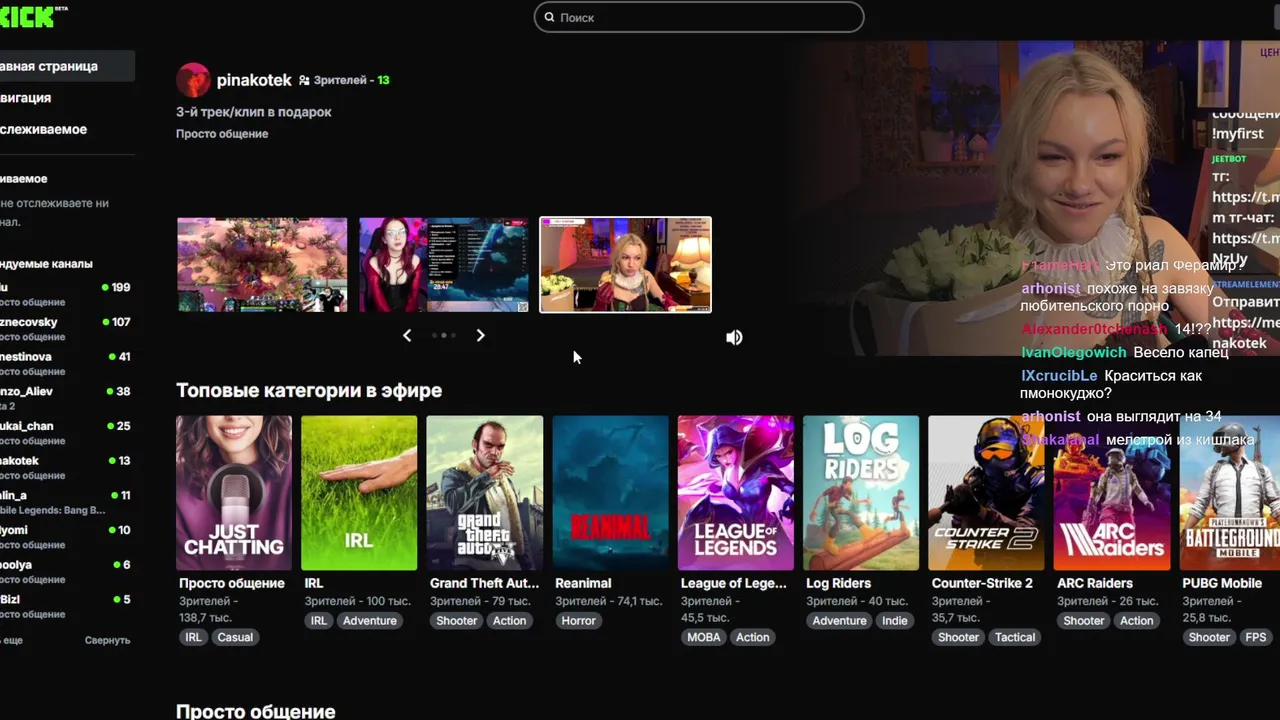Open Reanimal category cover
The height and width of the screenshot is (720, 1280).
tap(610, 493)
